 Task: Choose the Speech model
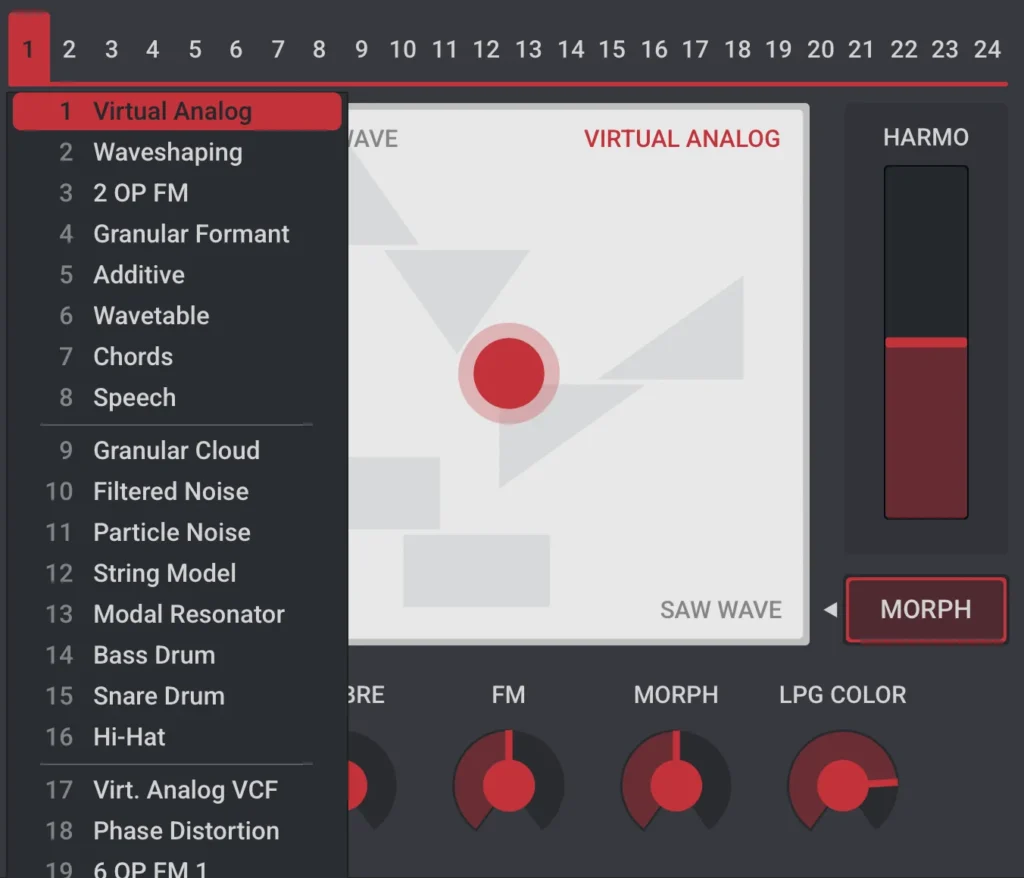(x=177, y=397)
